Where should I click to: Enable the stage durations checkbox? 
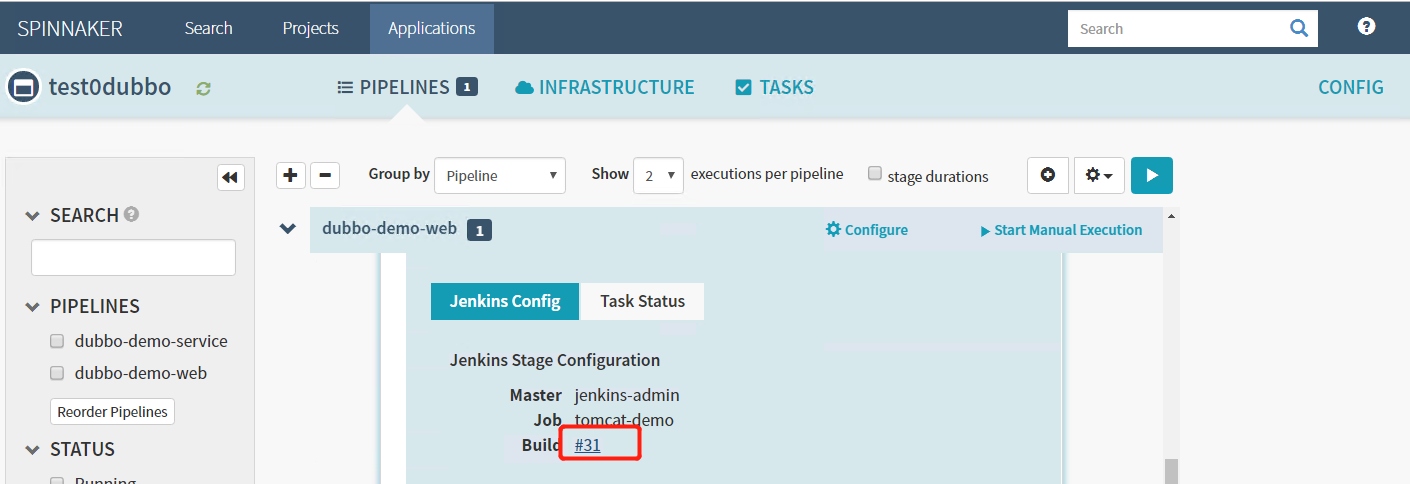point(875,174)
